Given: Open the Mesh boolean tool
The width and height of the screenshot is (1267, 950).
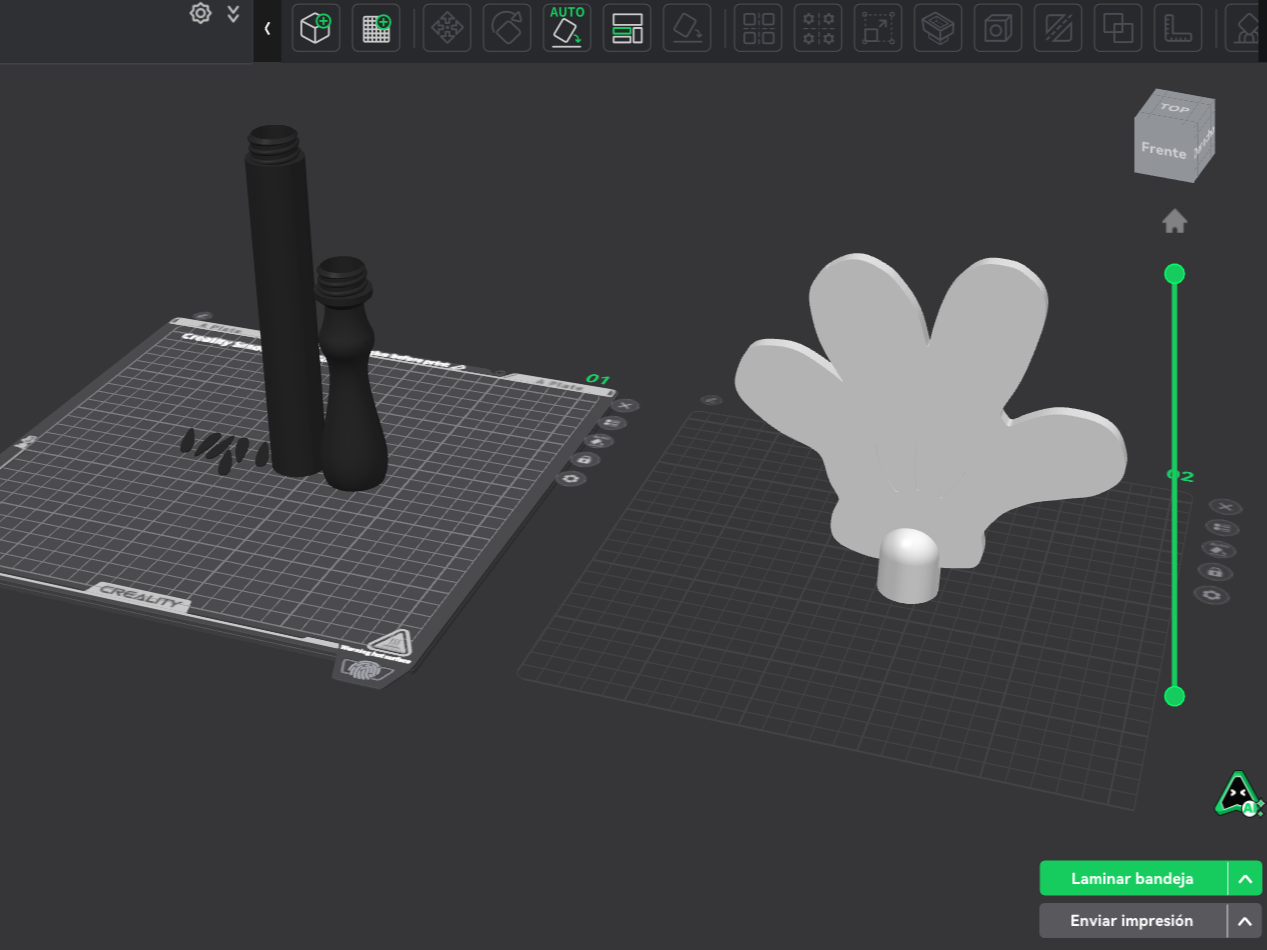Looking at the screenshot, I should tap(1118, 28).
